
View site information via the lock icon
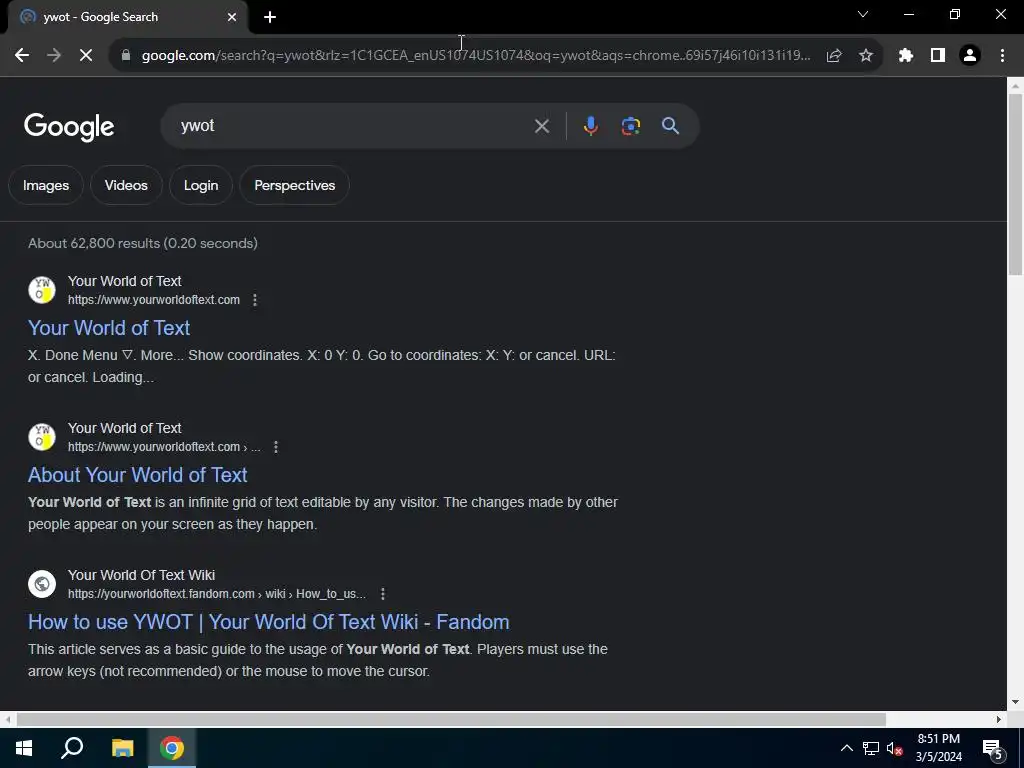(x=126, y=56)
